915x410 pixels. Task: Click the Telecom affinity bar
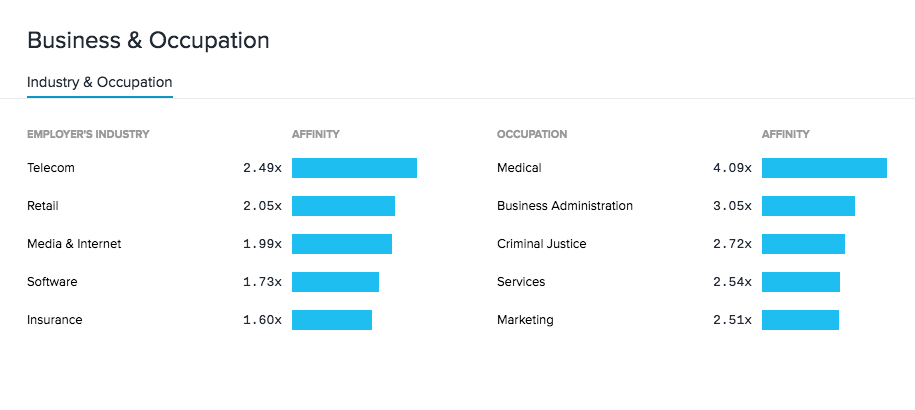coord(354,168)
